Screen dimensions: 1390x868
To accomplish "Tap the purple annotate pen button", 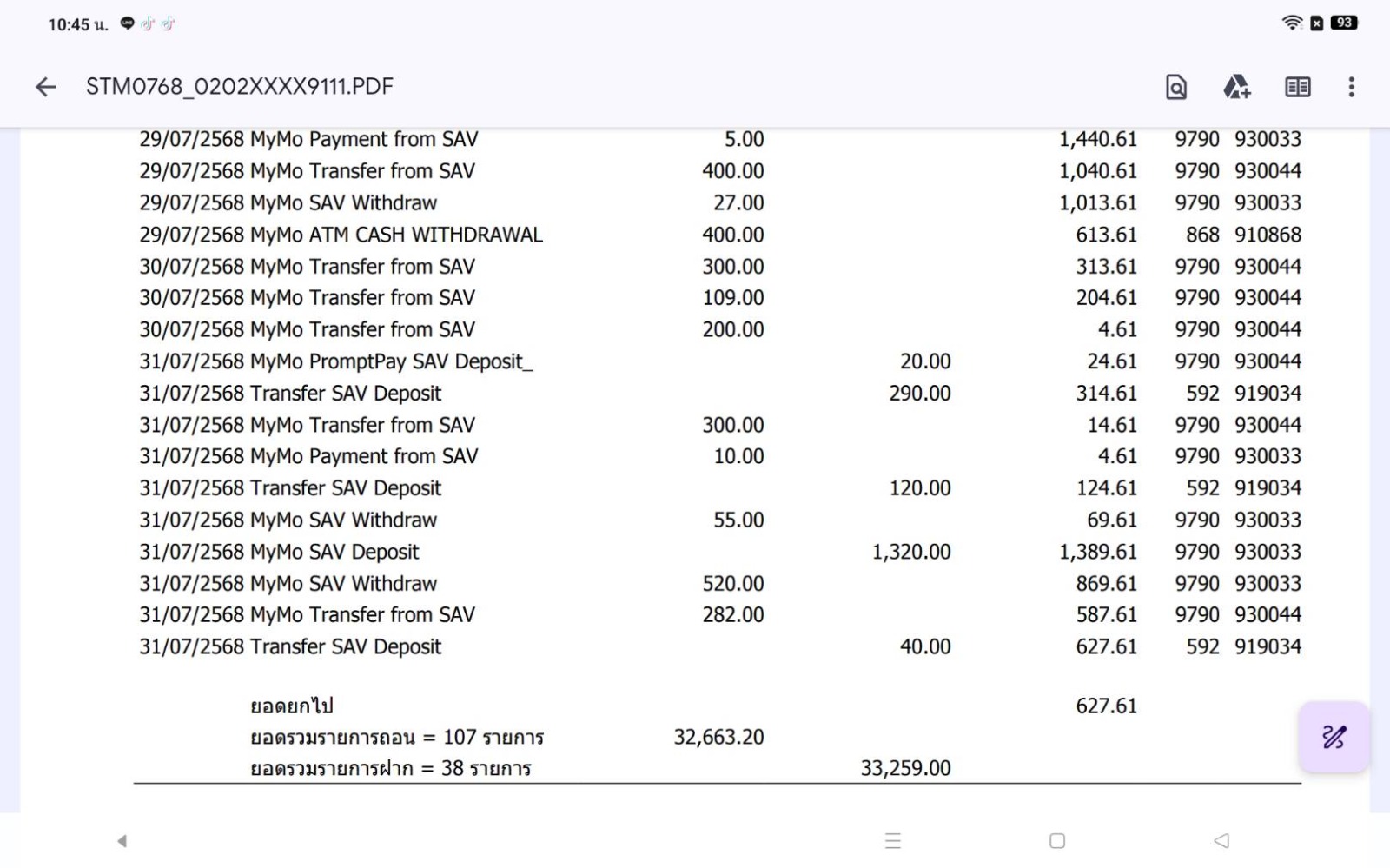I will [1334, 738].
